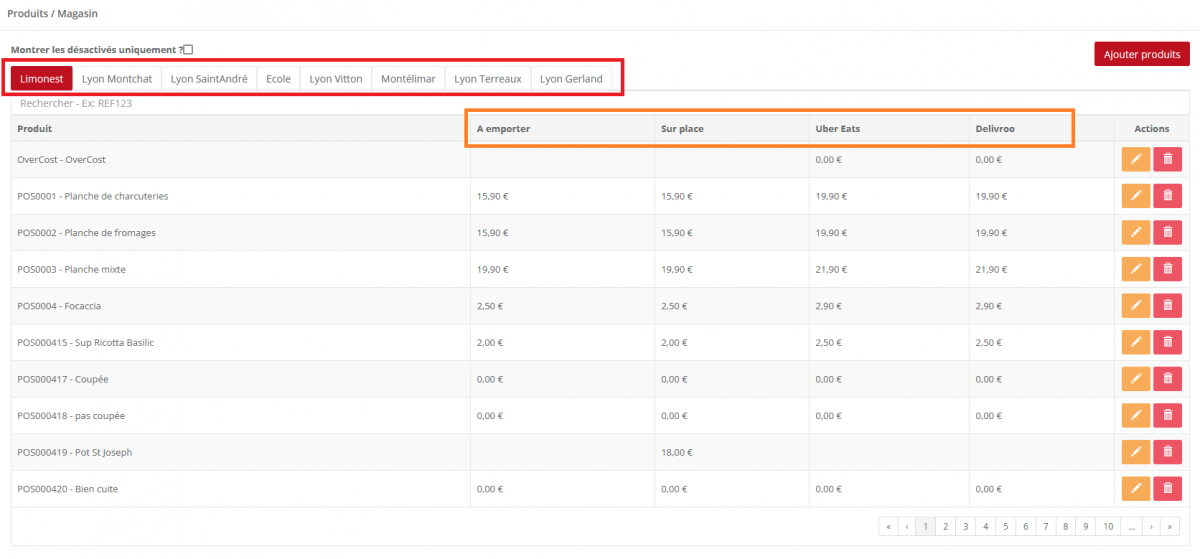The width and height of the screenshot is (1200, 559).
Task: Expand the pagination ellipsis for more pages
Action: click(1130, 526)
